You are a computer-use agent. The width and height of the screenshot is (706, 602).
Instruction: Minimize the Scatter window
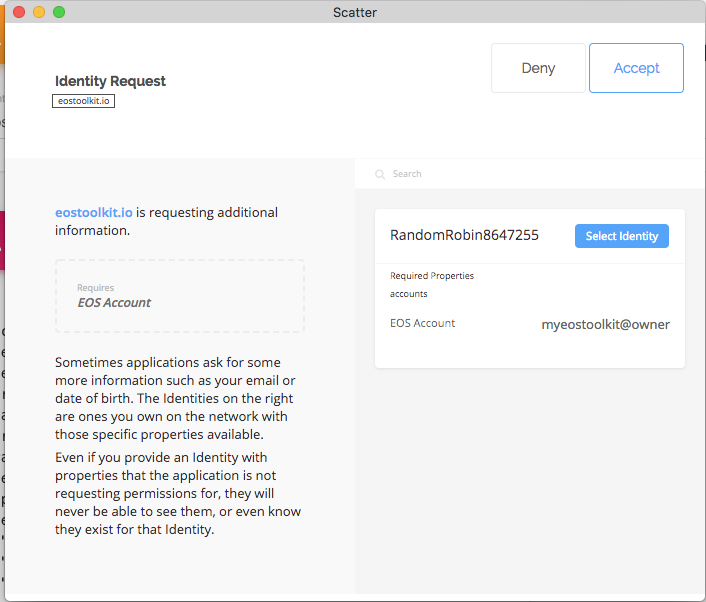39,12
